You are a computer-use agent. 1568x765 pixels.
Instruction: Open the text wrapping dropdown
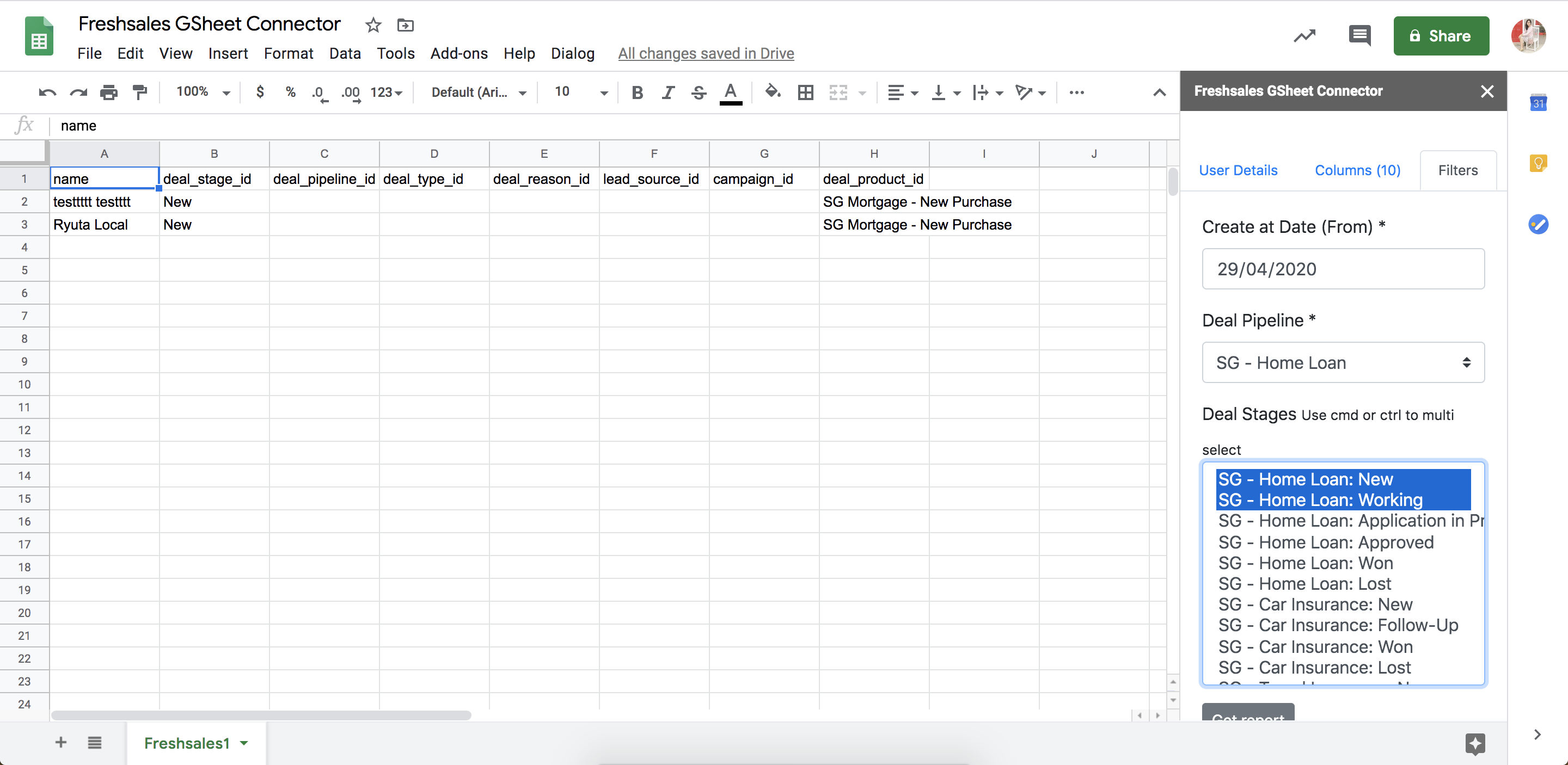point(988,92)
